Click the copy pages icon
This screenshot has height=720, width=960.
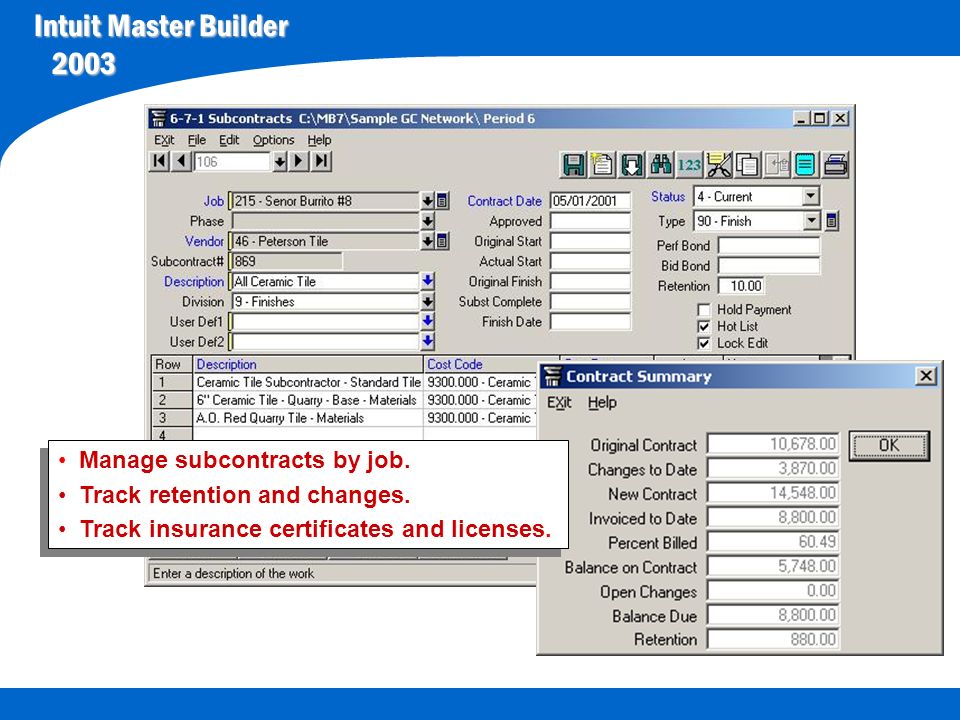(x=748, y=165)
